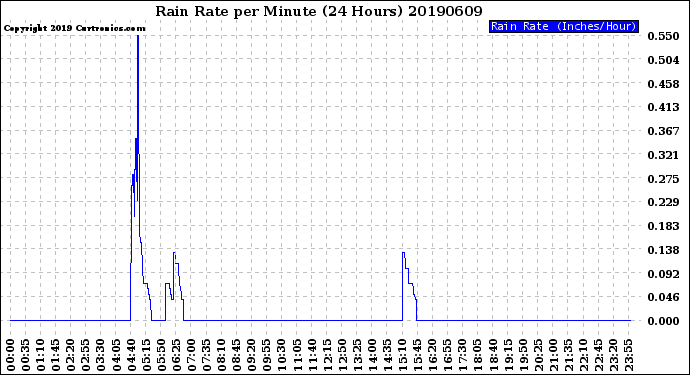
Task: Click the x-axis time label 23:55
Action: click(629, 355)
